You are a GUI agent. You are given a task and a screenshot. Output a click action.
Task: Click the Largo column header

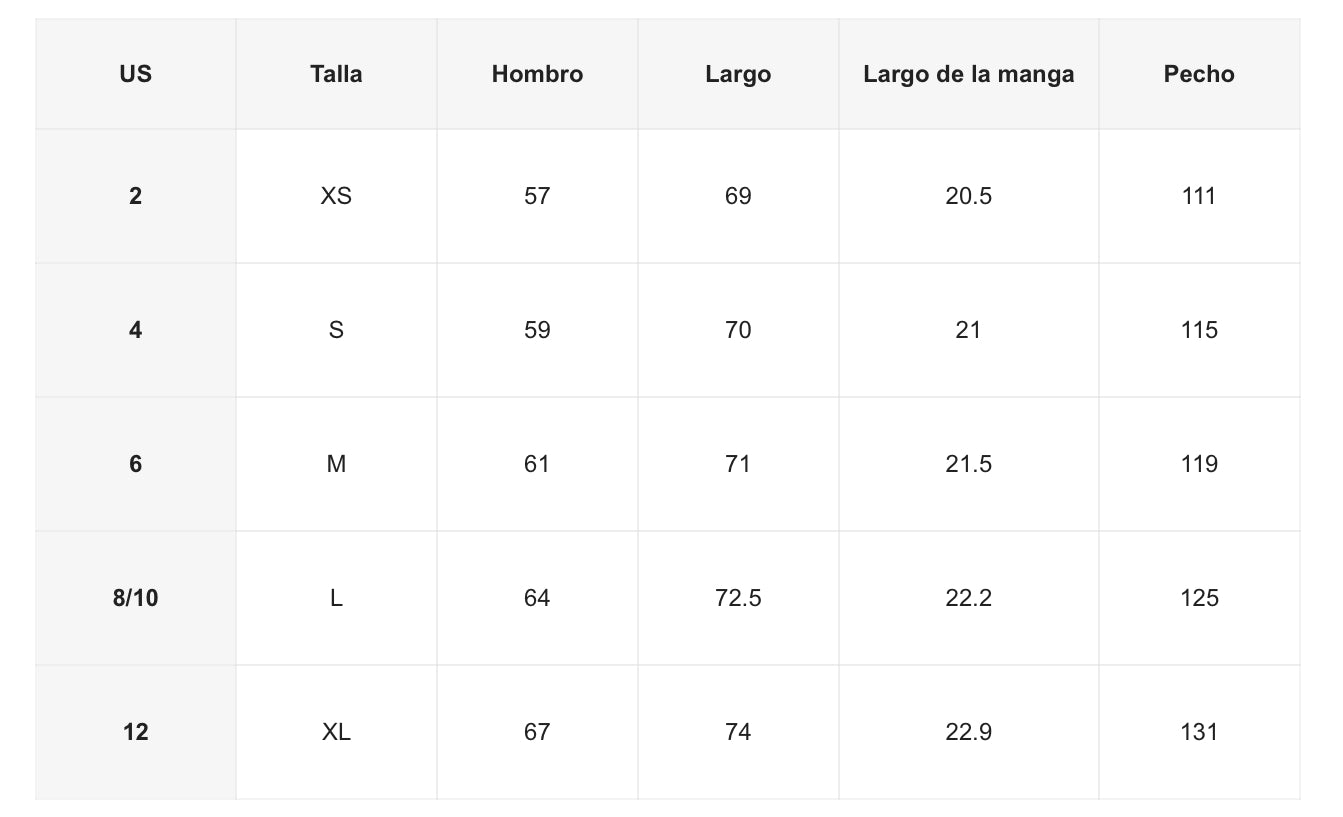click(738, 74)
